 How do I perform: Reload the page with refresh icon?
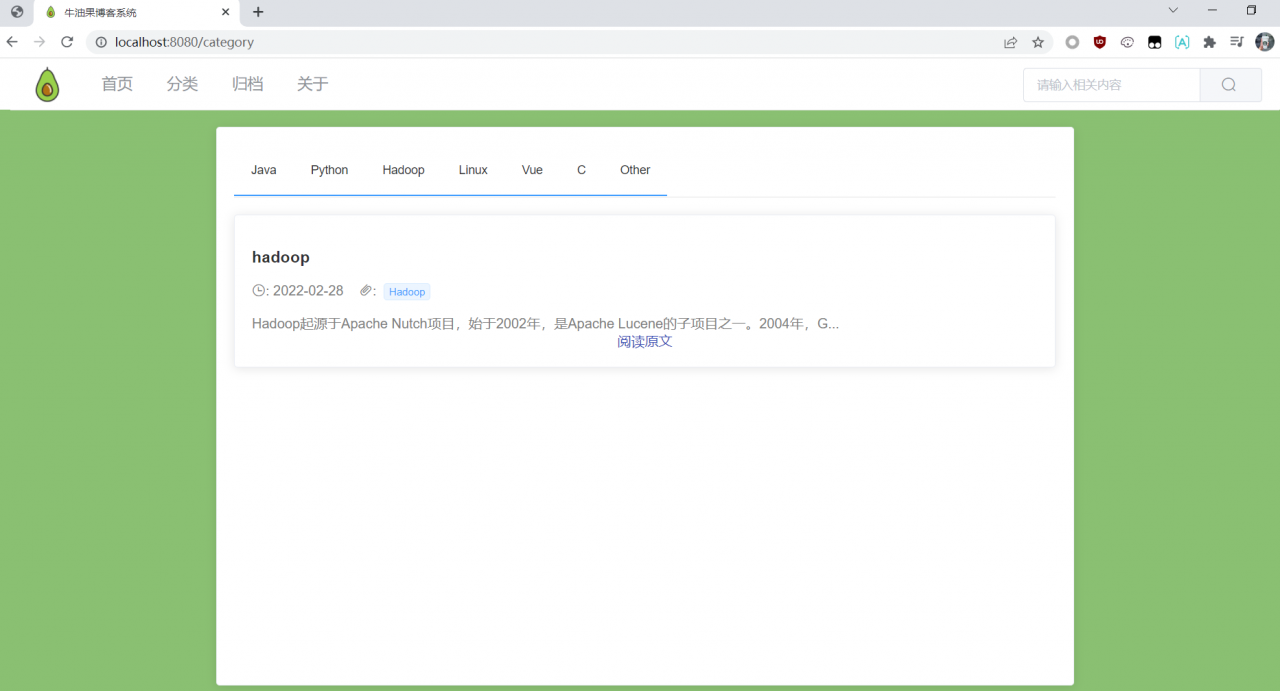tap(67, 42)
